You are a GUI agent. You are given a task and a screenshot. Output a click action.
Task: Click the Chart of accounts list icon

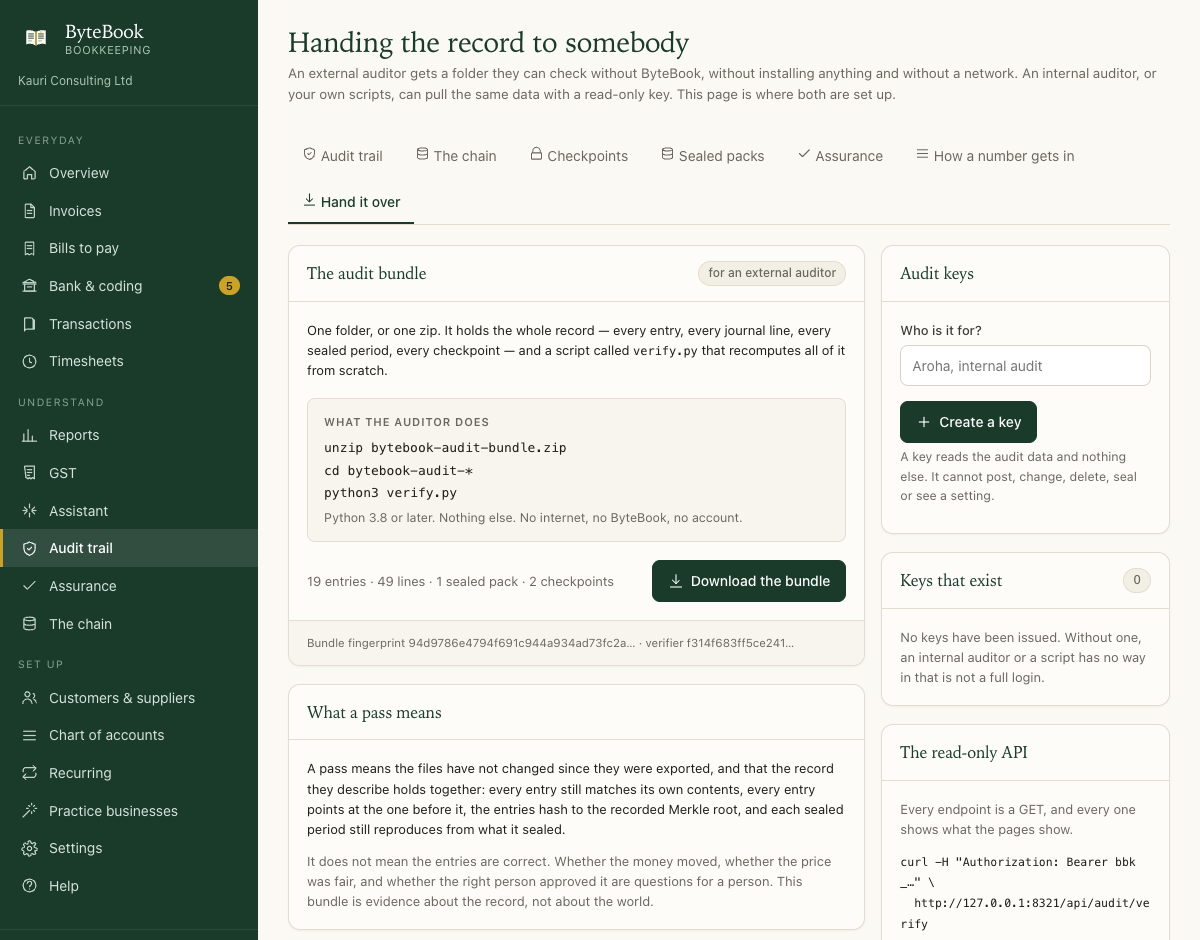30,735
